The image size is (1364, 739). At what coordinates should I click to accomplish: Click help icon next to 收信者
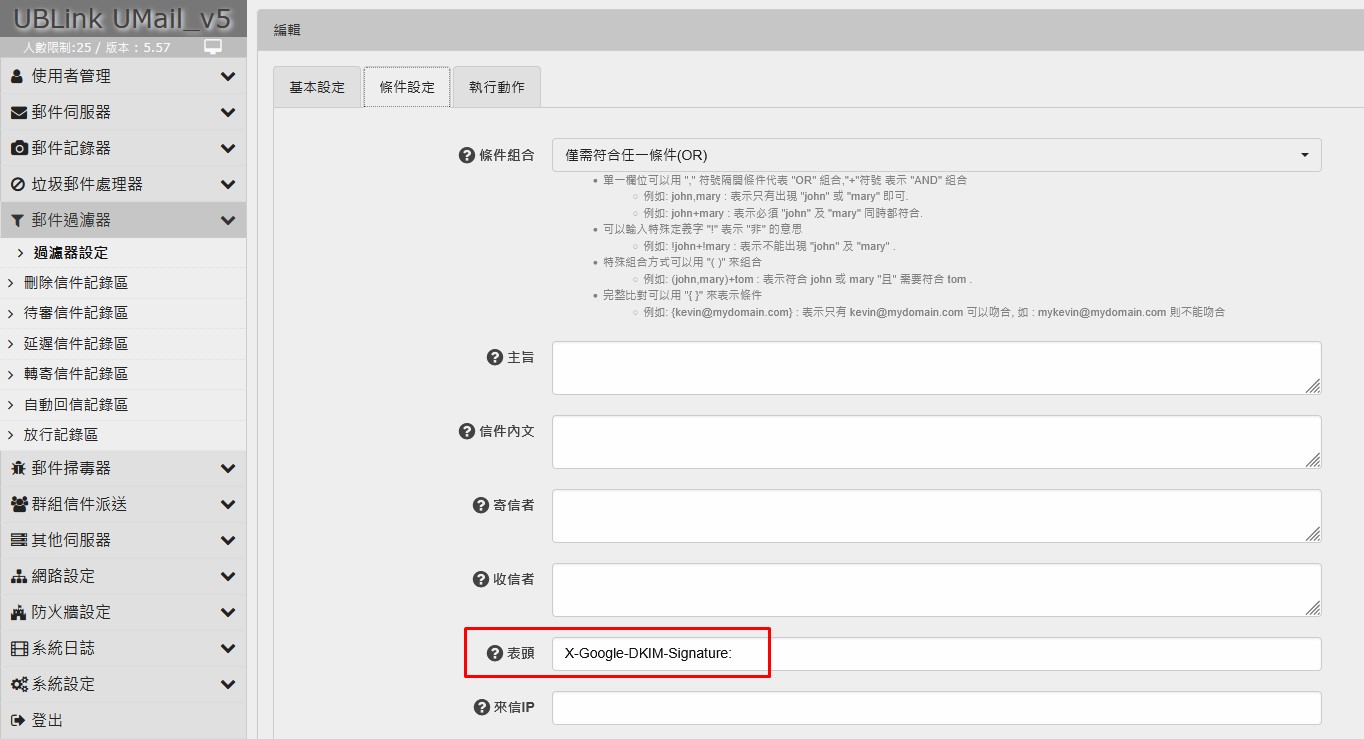click(480, 579)
